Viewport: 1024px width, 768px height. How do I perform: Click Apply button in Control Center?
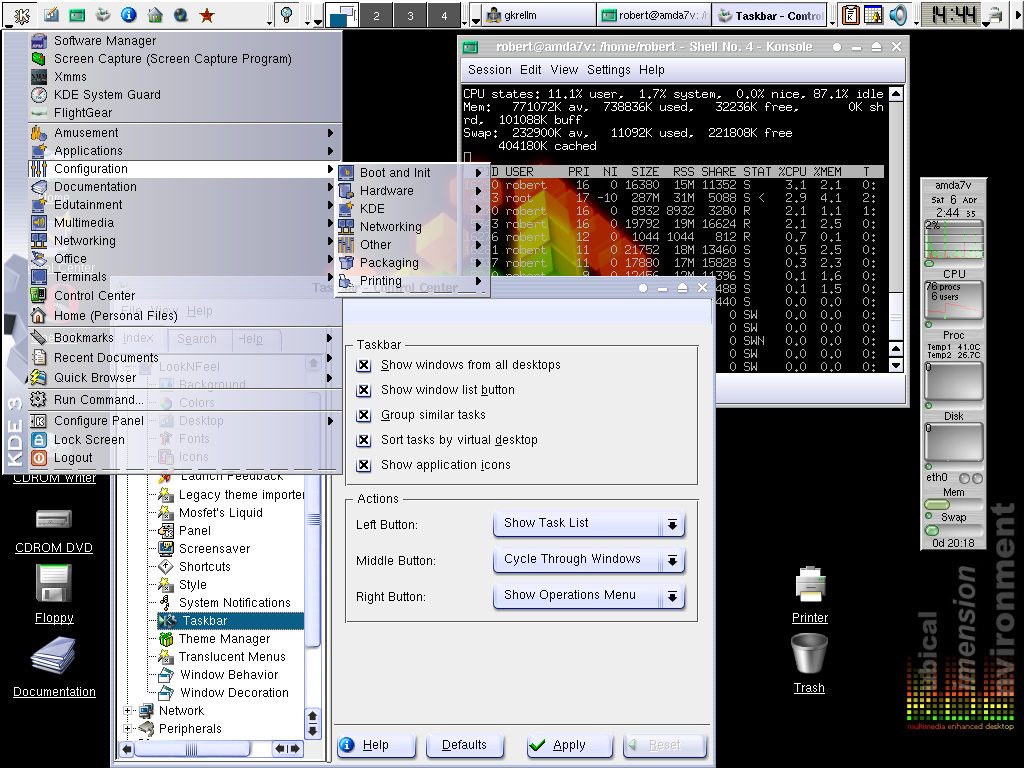pos(569,745)
